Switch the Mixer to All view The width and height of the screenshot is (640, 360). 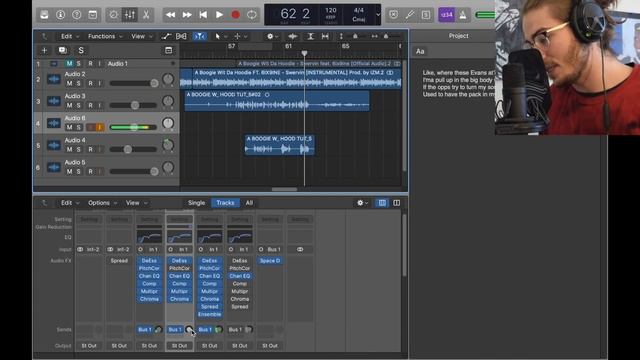point(249,203)
